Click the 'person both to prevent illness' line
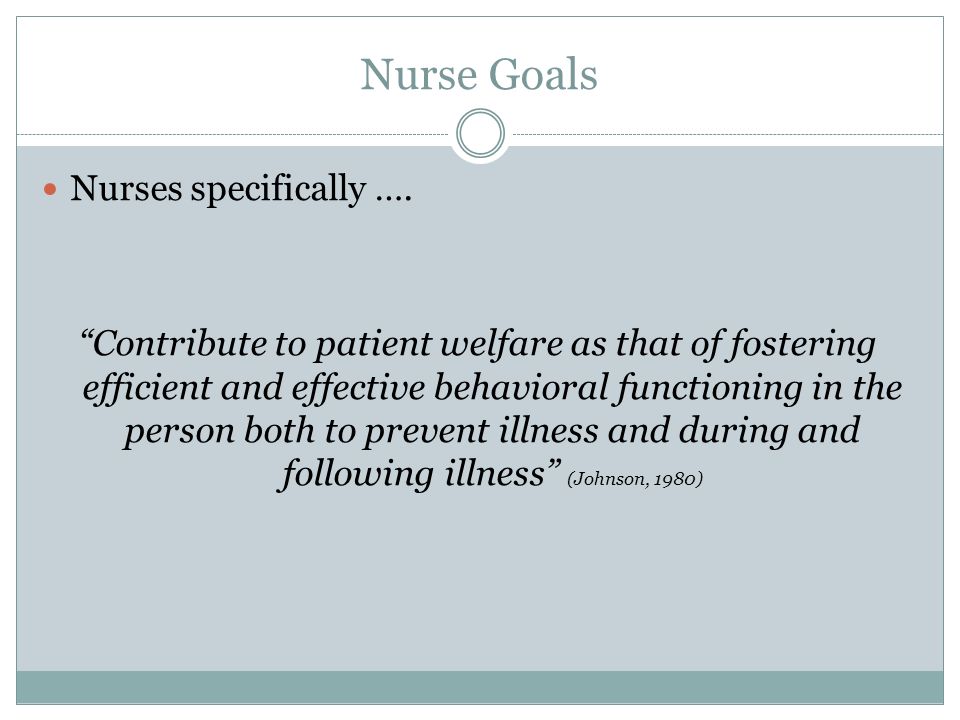960x720 pixels. coord(492,430)
